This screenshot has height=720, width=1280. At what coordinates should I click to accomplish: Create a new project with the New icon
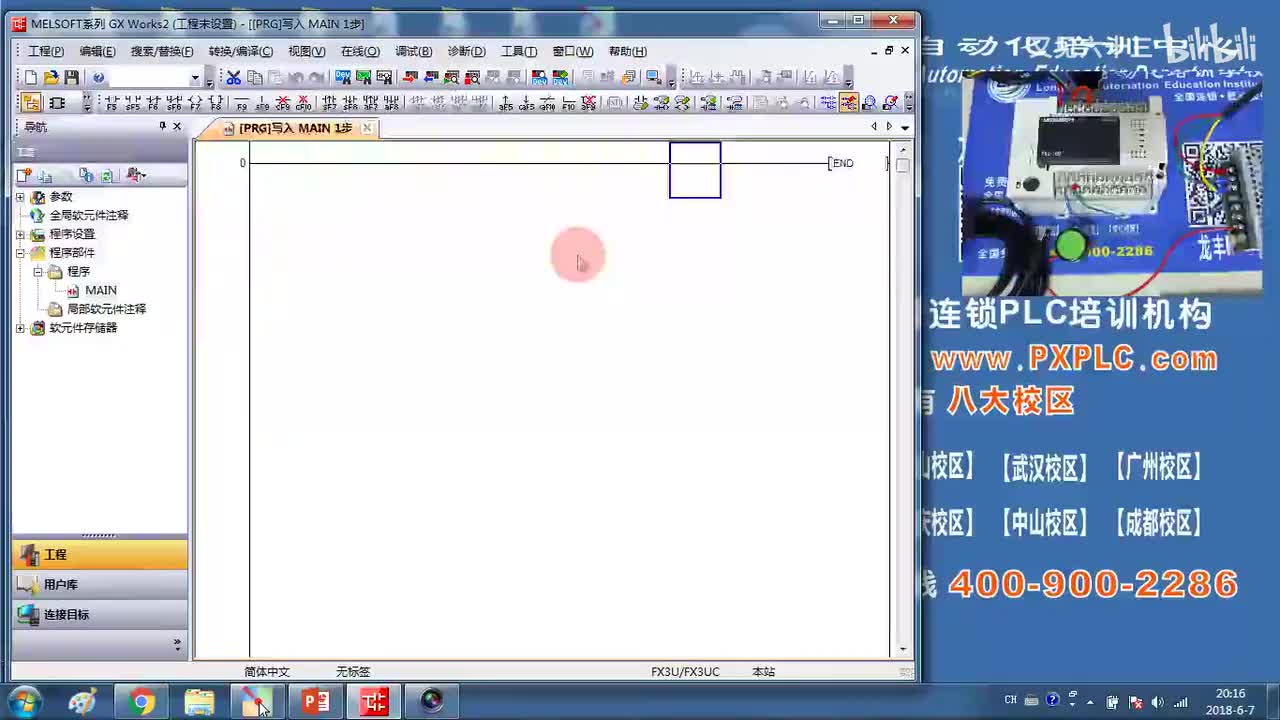click(31, 77)
